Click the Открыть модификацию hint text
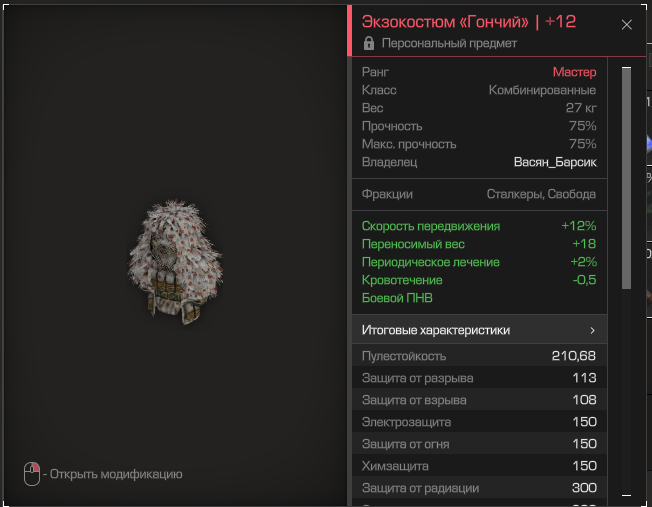Image resolution: width=652 pixels, height=507 pixels. (116, 474)
